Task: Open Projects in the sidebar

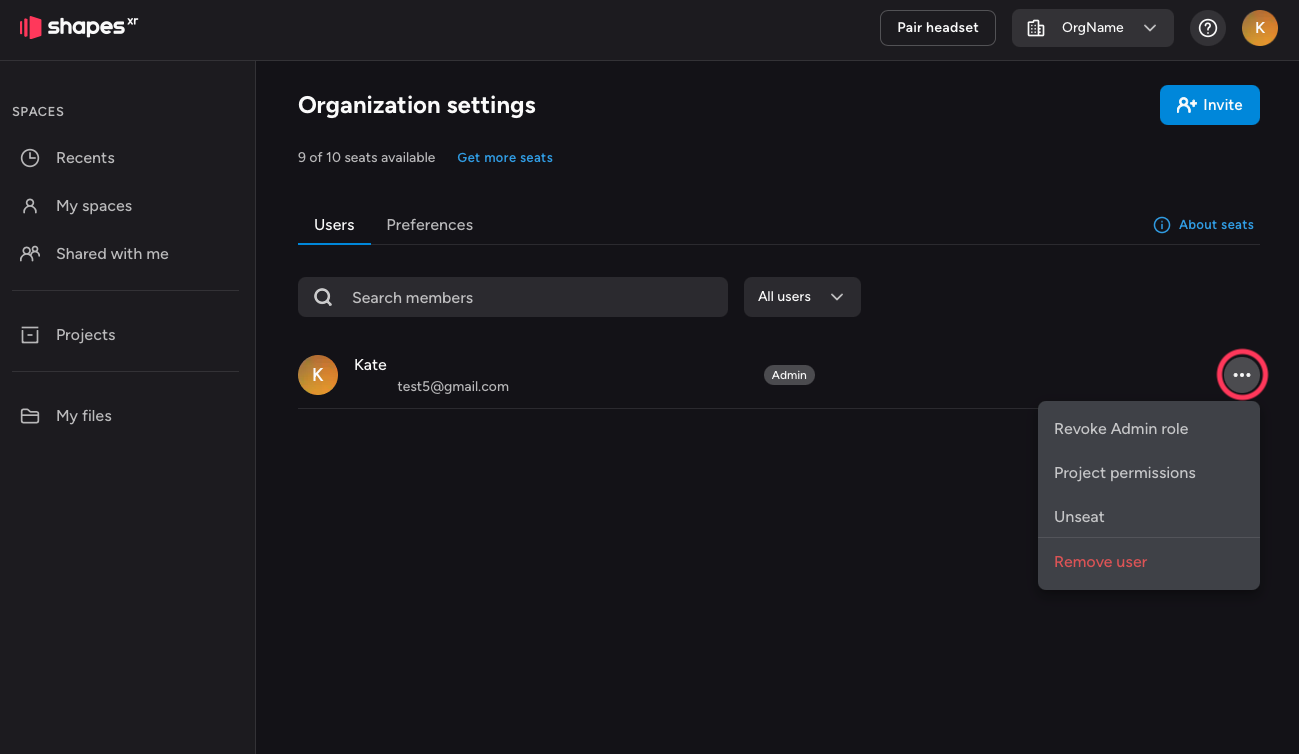Action: (x=85, y=335)
